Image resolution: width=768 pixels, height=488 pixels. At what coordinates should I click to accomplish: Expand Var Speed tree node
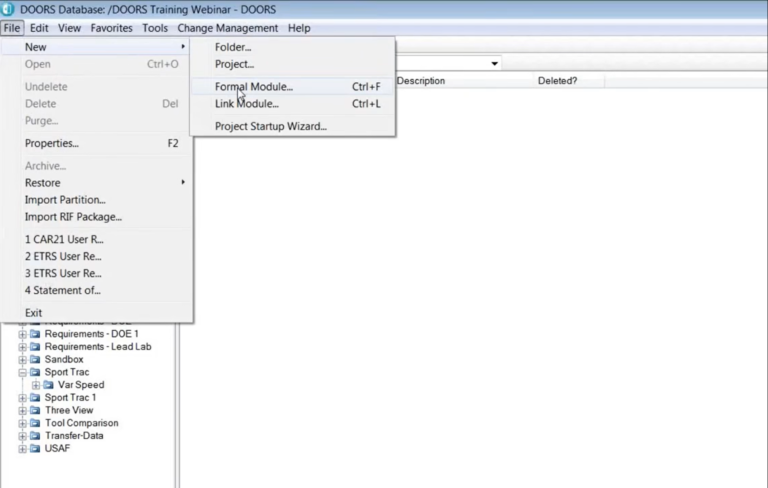tap(36, 385)
